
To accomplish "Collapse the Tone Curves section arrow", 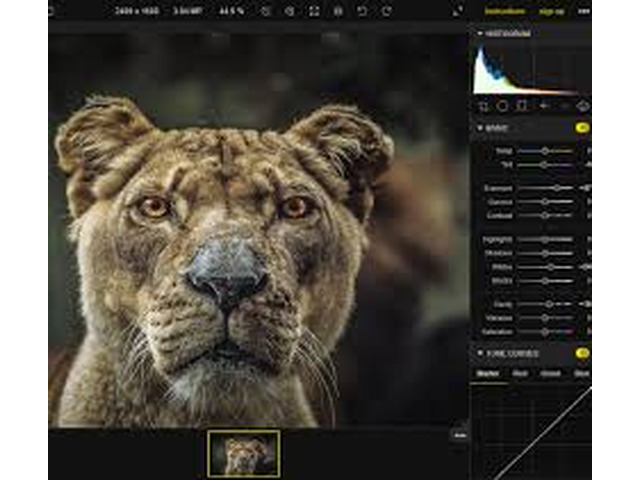I will (x=480, y=353).
